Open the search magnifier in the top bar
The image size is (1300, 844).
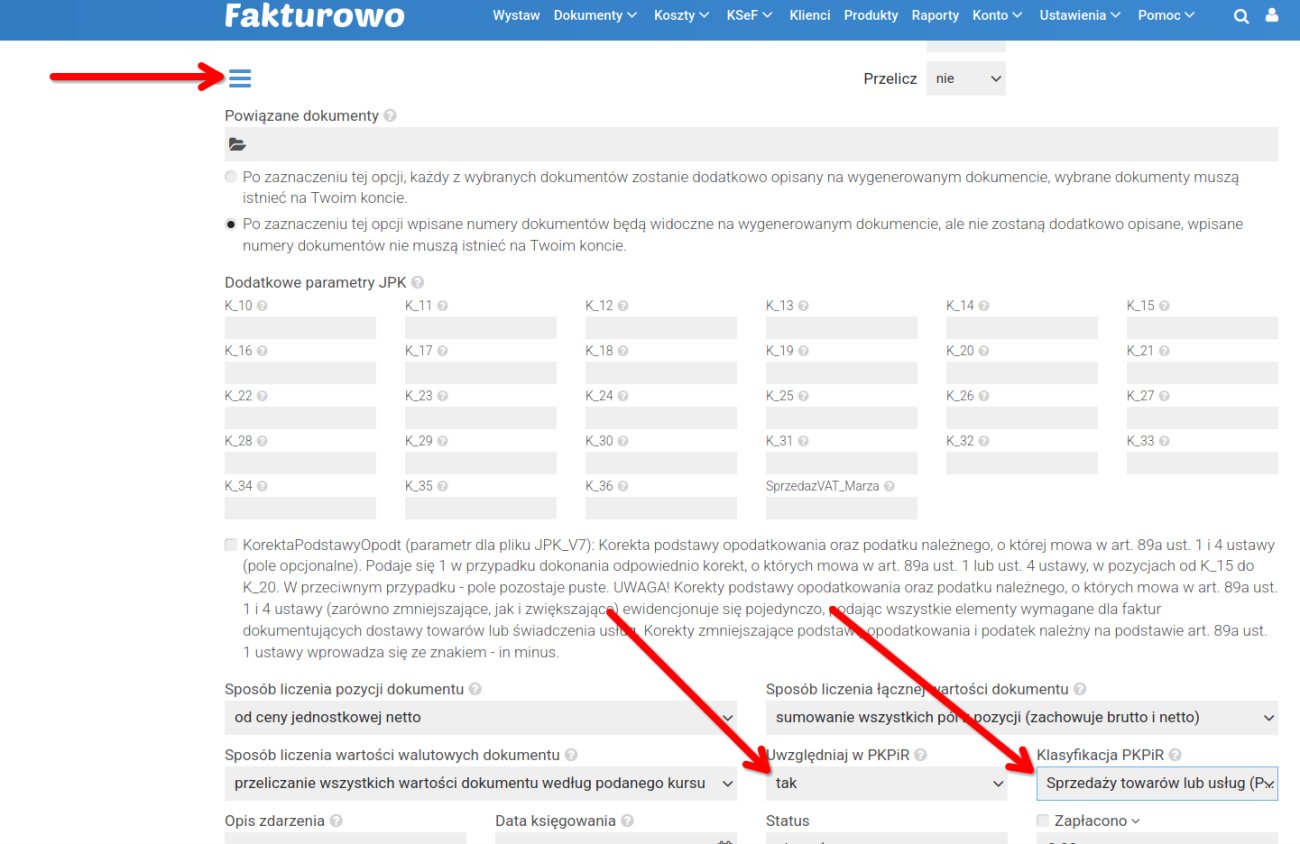tap(1240, 16)
